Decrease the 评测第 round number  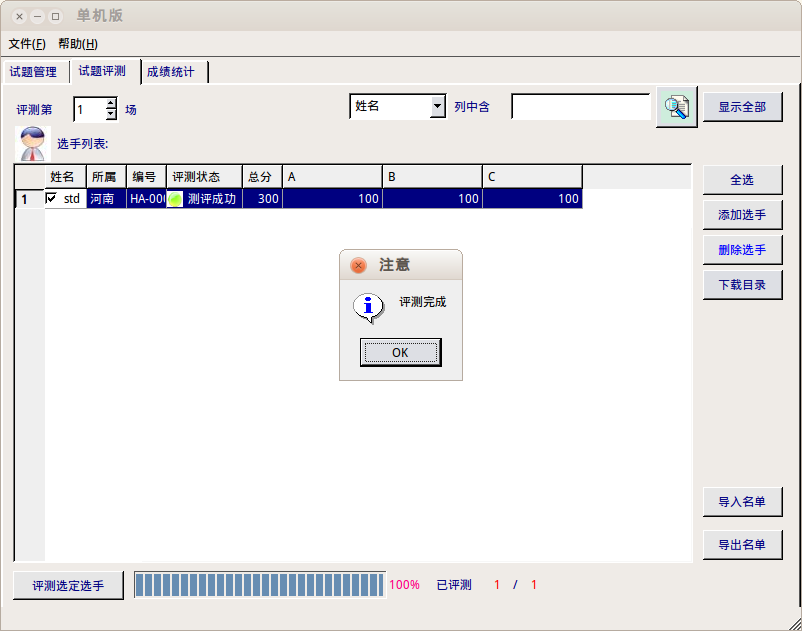tap(111, 114)
